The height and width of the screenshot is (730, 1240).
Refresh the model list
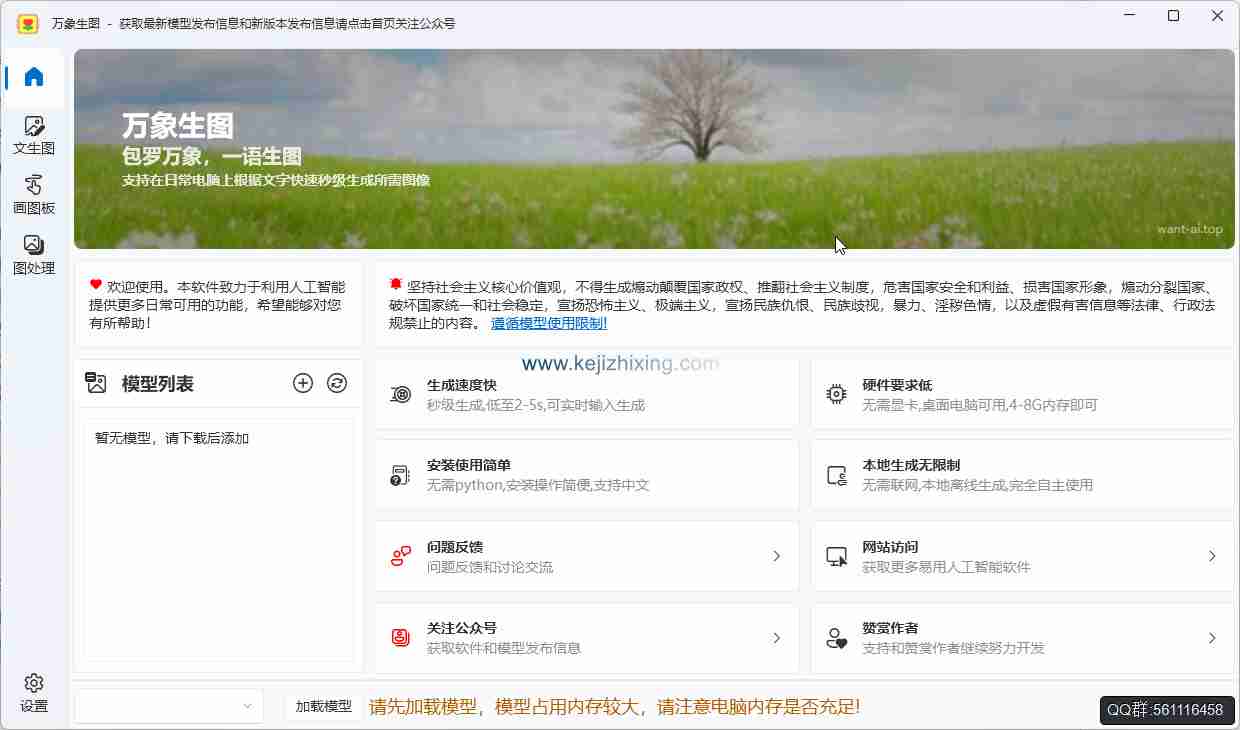pos(336,382)
